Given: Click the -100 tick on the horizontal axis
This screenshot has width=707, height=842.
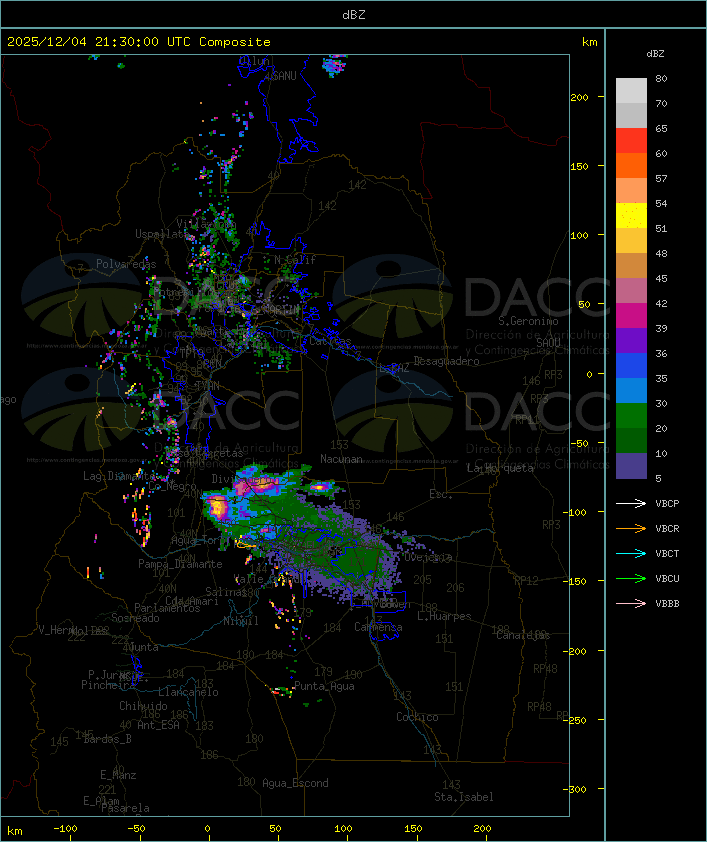Looking at the screenshot, I should tap(65, 829).
